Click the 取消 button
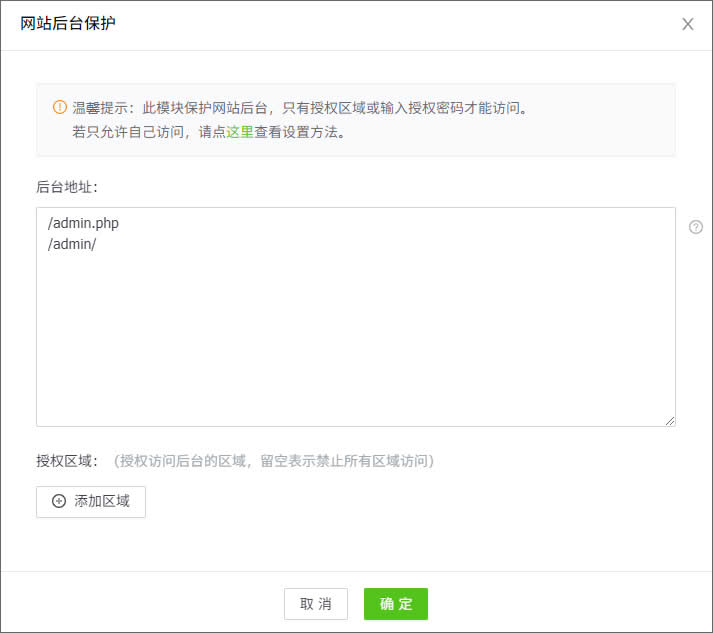The width and height of the screenshot is (713, 633). point(316,604)
